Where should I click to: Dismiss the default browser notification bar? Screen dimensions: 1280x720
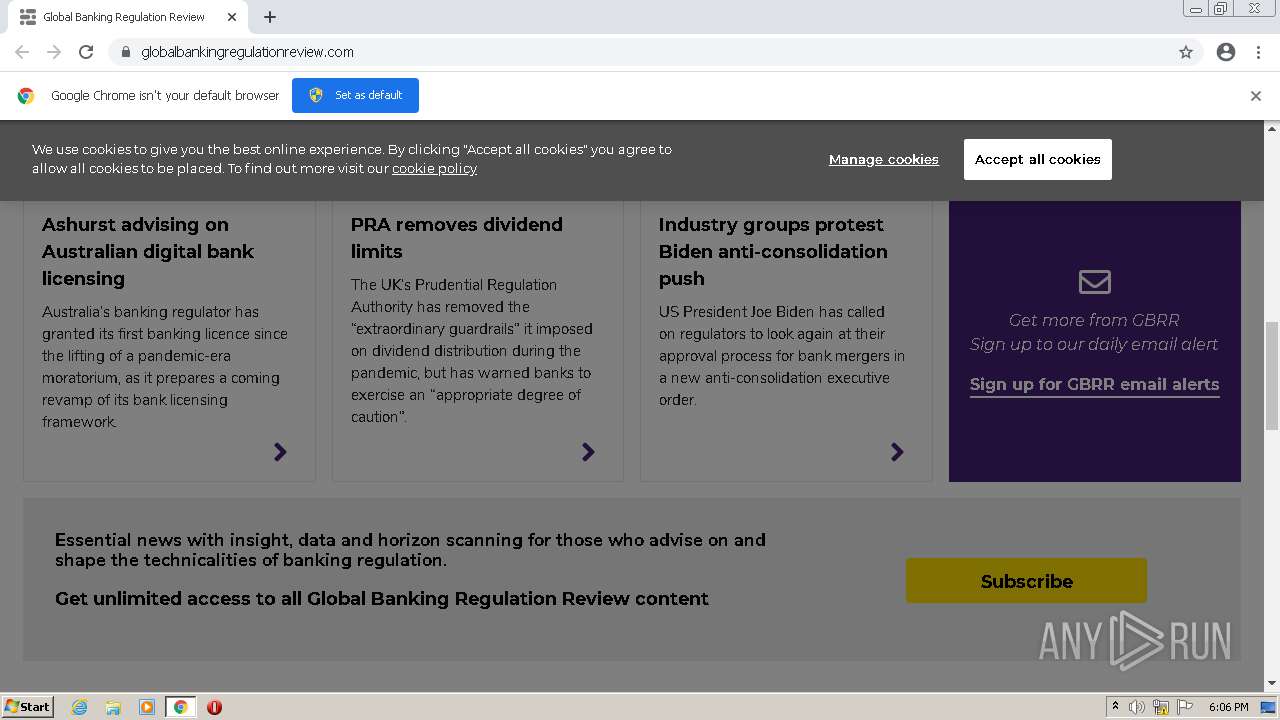coord(1255,96)
